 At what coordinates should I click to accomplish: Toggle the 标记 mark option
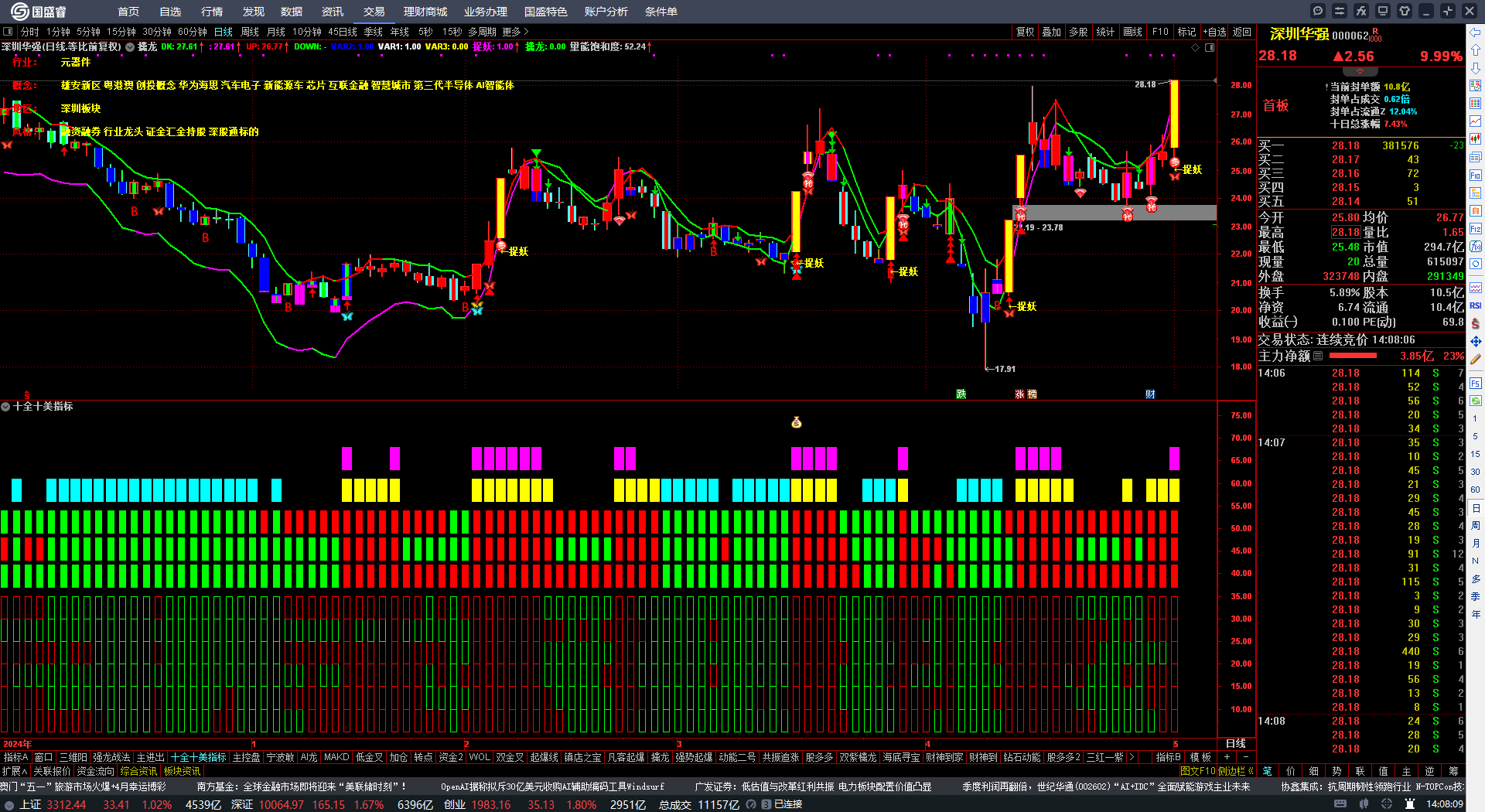[x=1186, y=32]
